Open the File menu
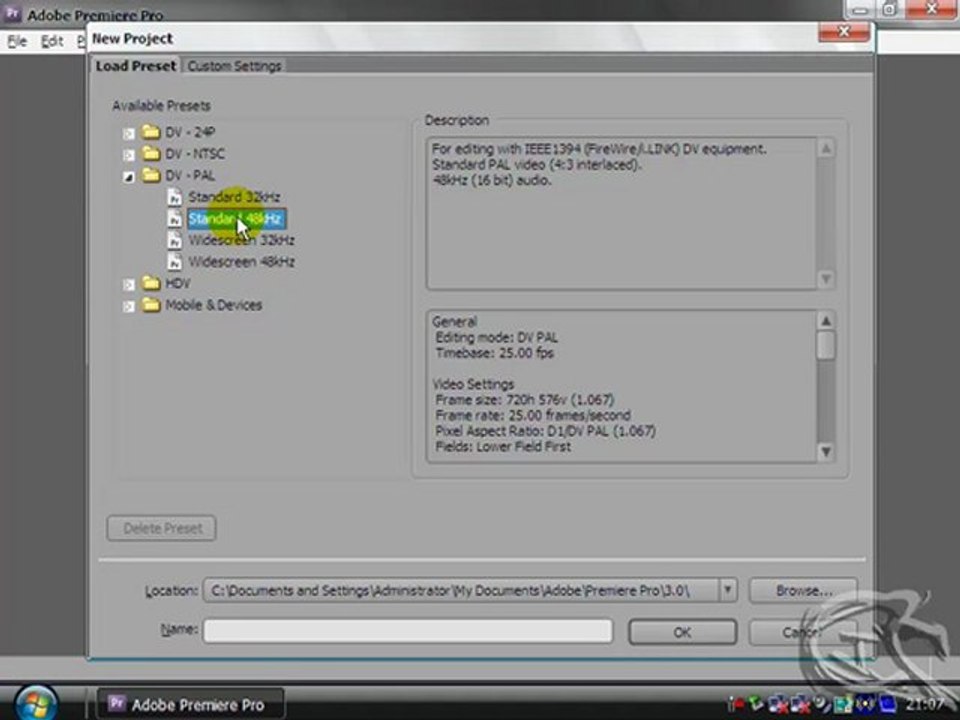Viewport: 960px width, 720px height. tap(17, 41)
